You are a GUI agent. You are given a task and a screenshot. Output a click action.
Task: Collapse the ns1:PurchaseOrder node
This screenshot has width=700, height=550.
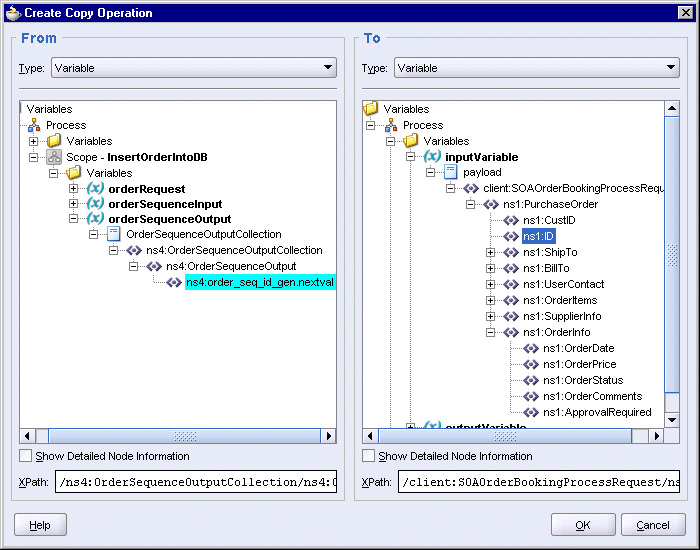(x=471, y=204)
